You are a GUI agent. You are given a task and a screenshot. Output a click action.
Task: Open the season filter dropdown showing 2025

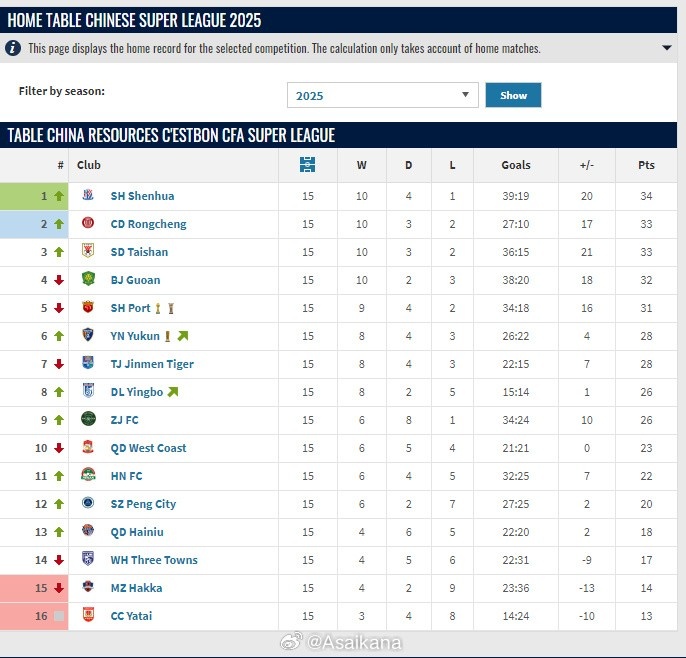(x=383, y=95)
